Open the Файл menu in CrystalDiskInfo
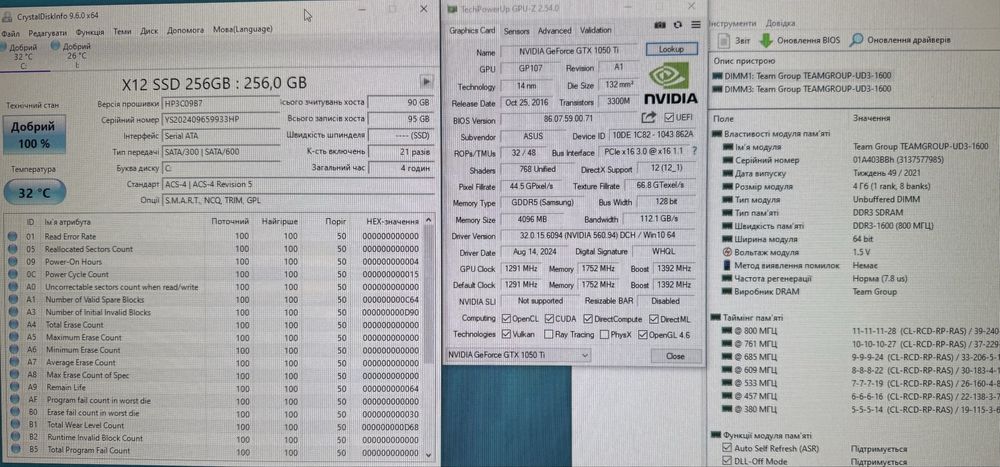 [10, 33]
